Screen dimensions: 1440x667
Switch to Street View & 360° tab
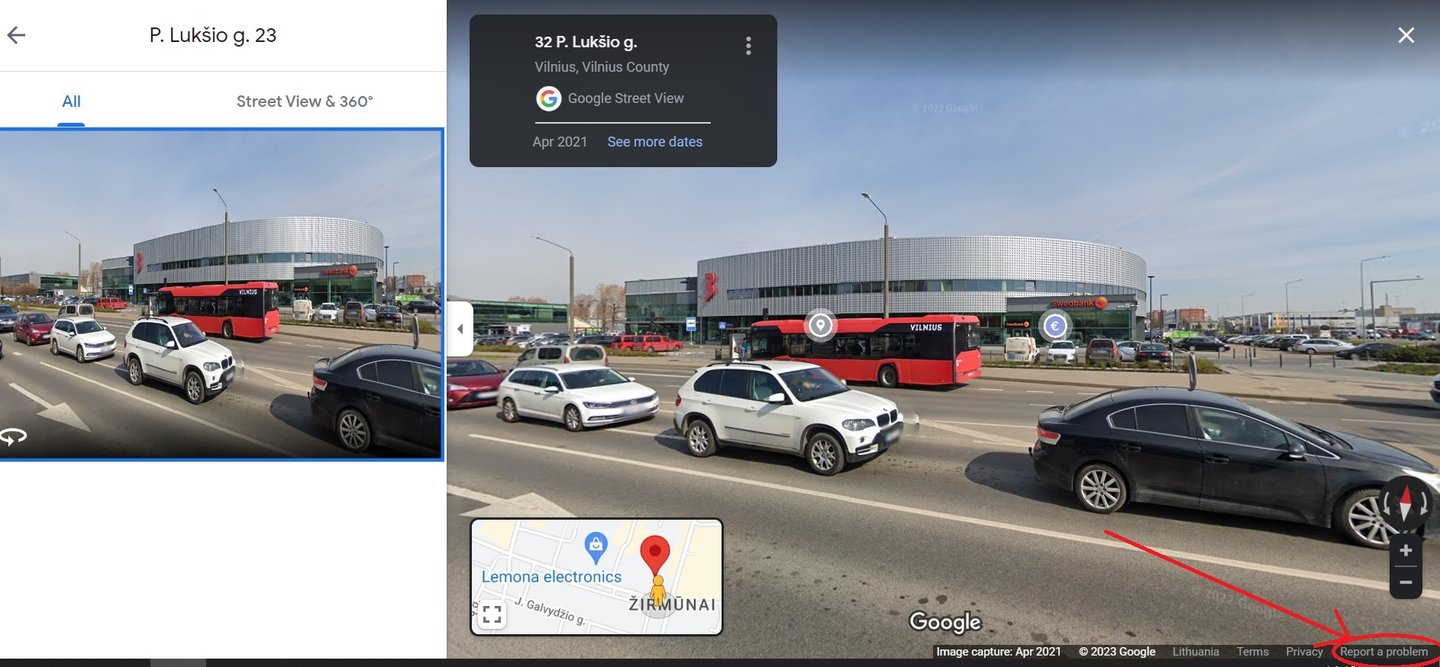305,101
